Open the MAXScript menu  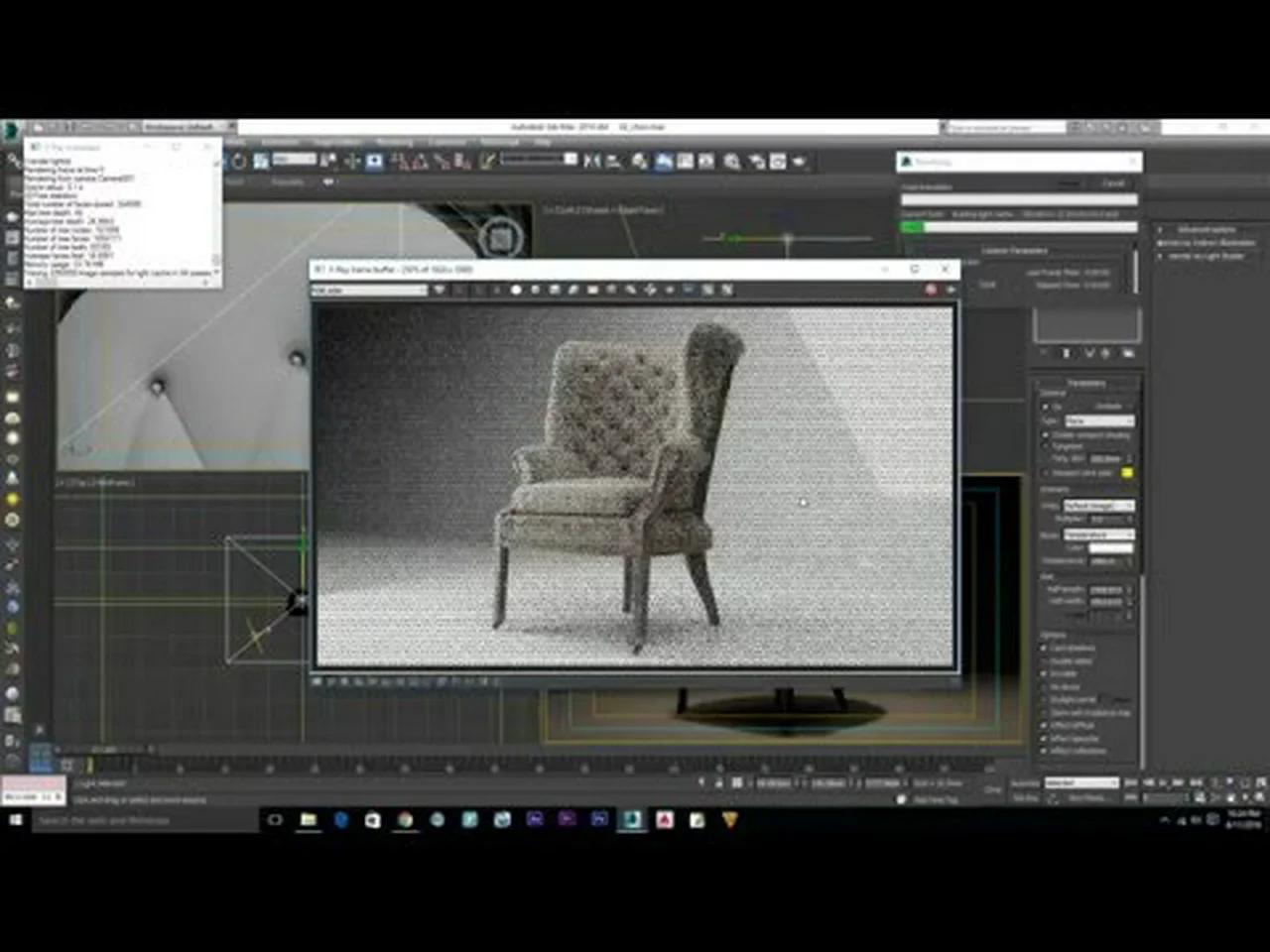coord(500,142)
